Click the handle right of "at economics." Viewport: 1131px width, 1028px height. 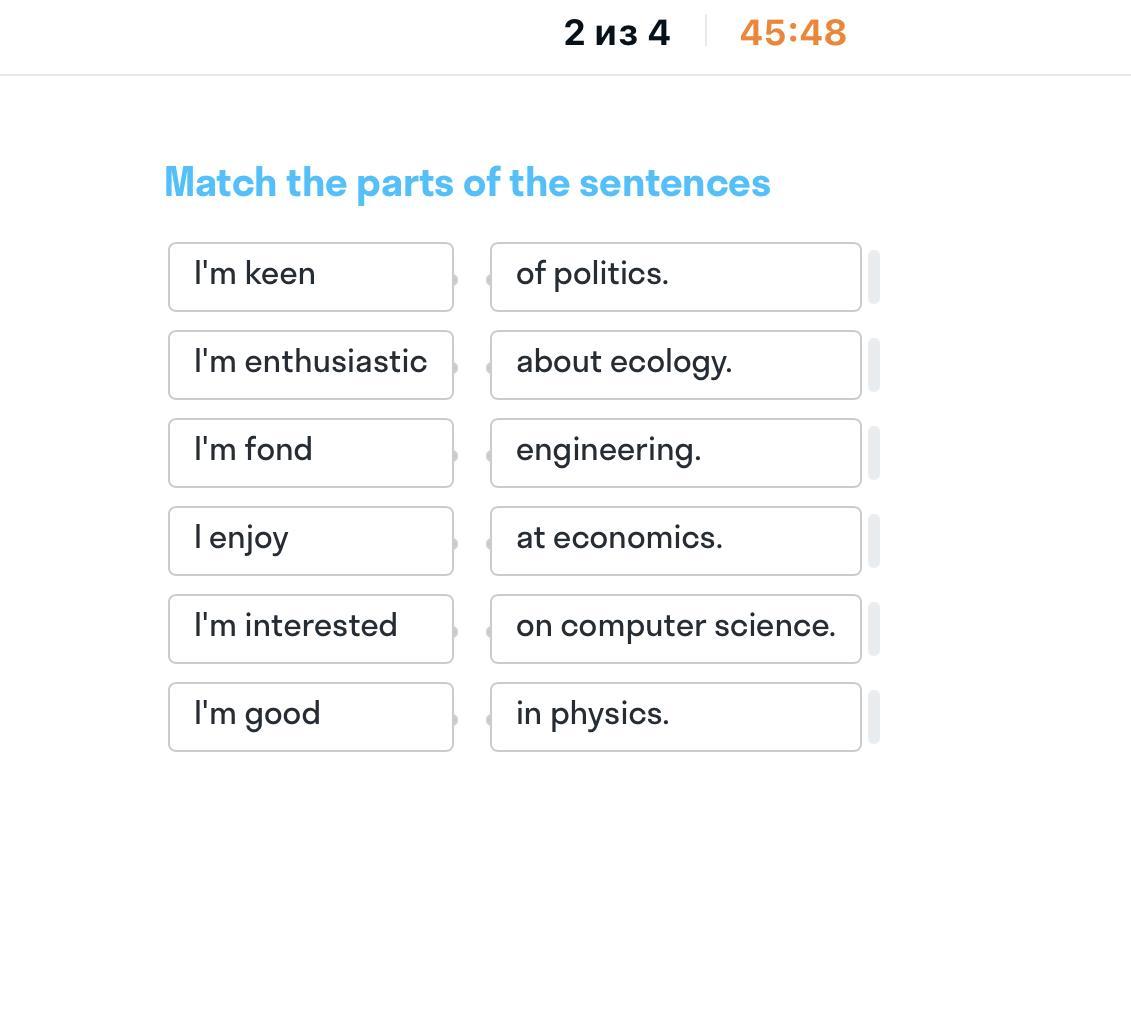pyautogui.click(x=874, y=540)
